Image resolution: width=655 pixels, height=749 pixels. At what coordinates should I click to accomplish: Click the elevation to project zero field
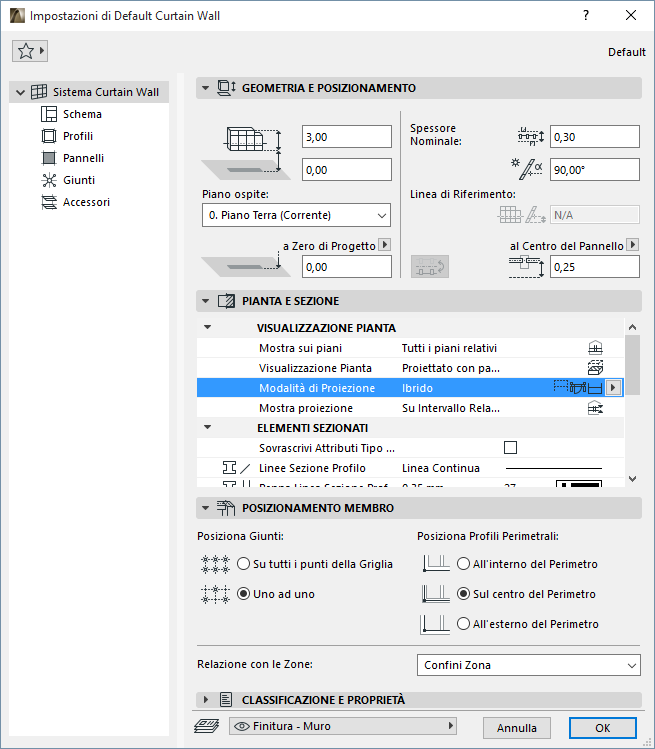tap(346, 267)
